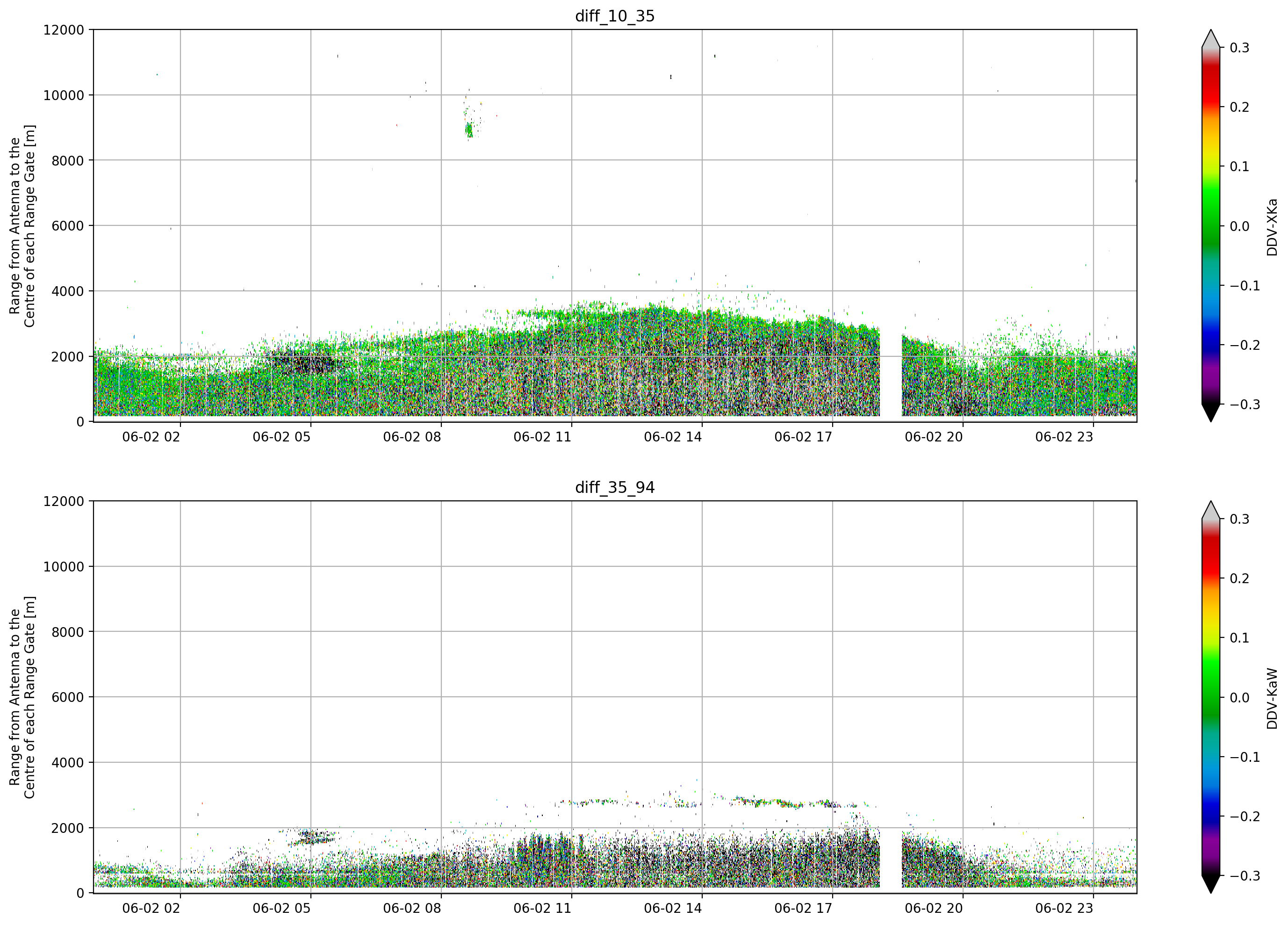Click the 4000 y-tick of diff_35_94 plot
This screenshot has height=925, width=1288.
[68, 763]
